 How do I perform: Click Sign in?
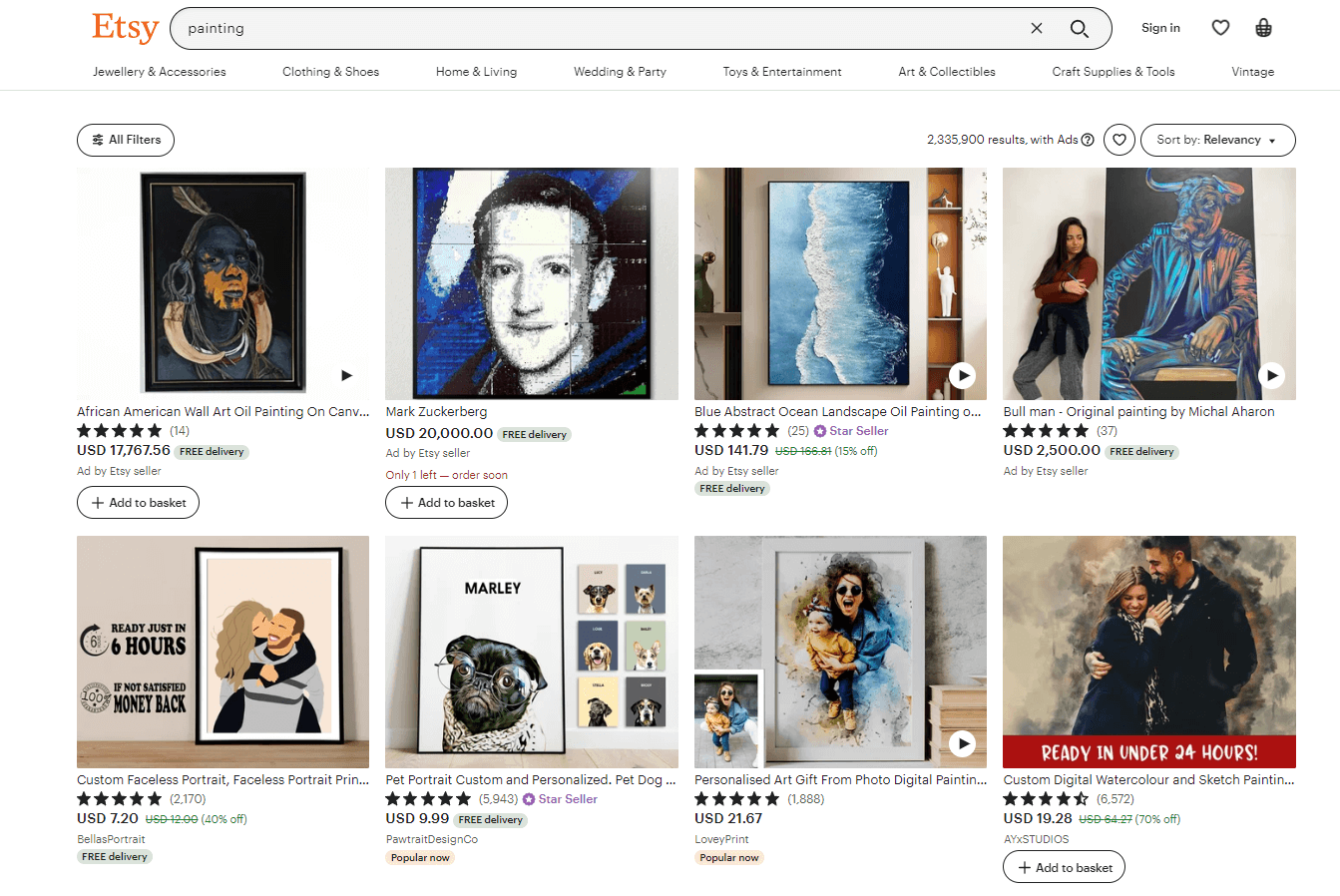click(1160, 28)
